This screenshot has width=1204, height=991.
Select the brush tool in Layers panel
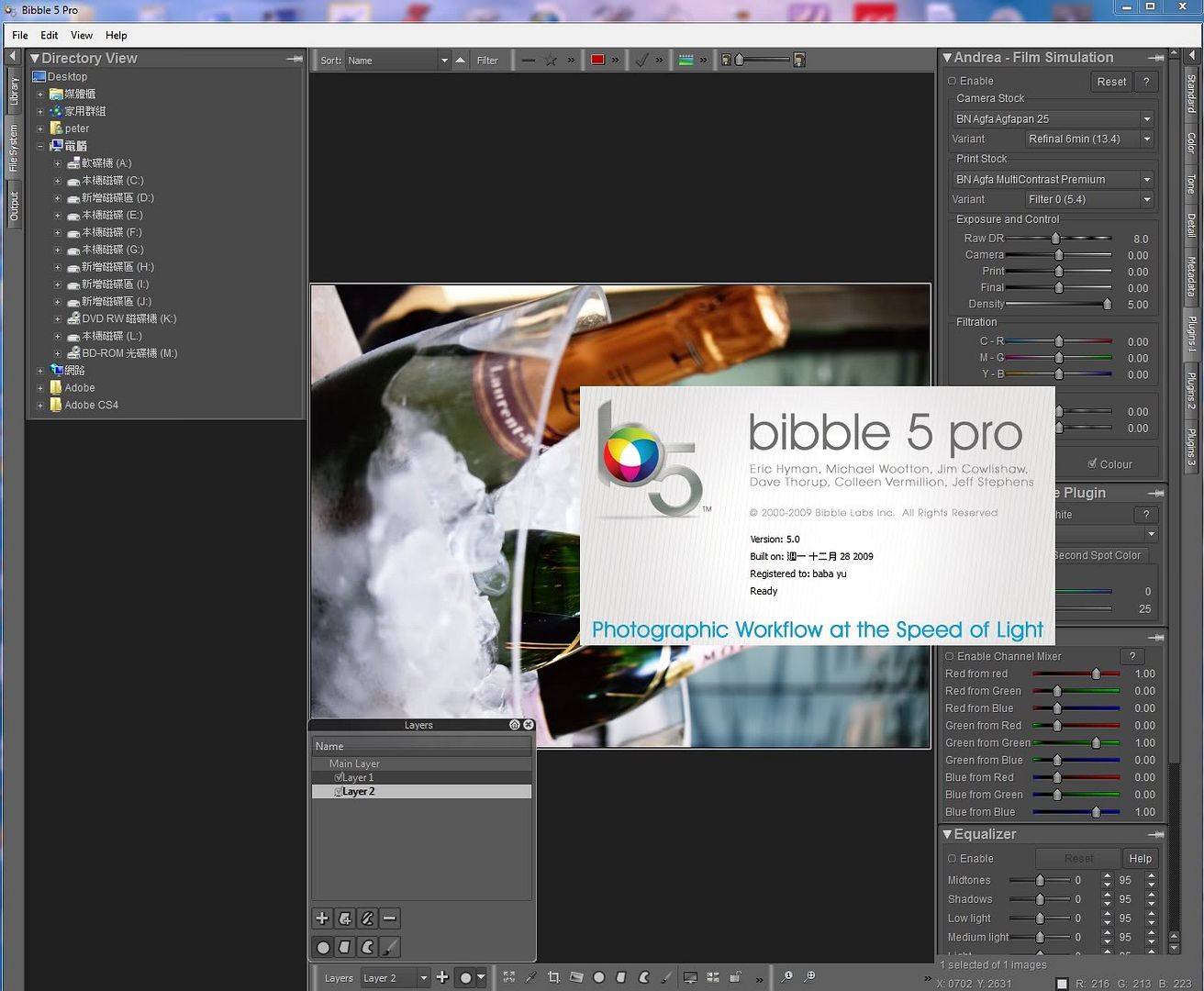[390, 947]
